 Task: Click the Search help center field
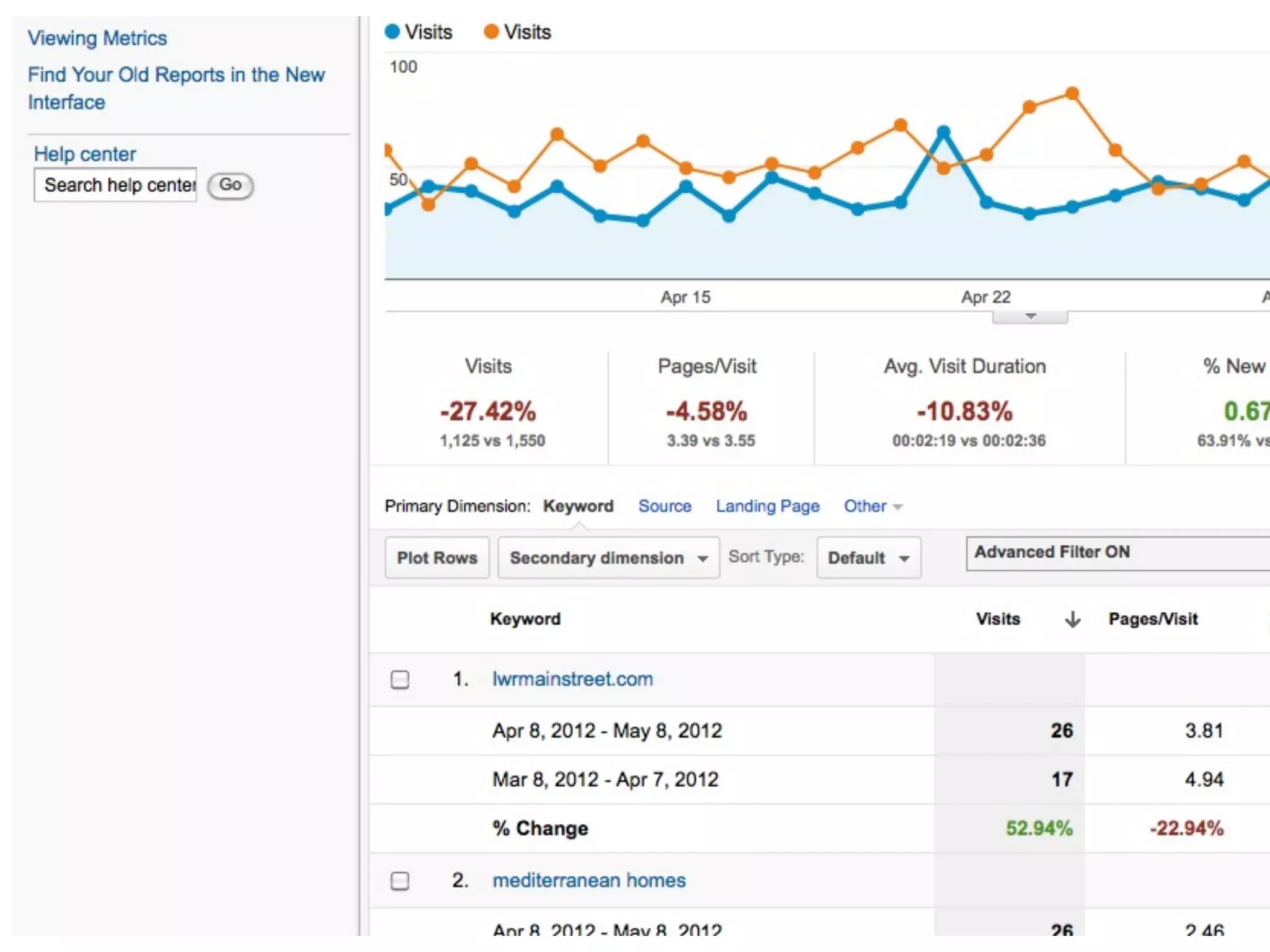click(116, 185)
